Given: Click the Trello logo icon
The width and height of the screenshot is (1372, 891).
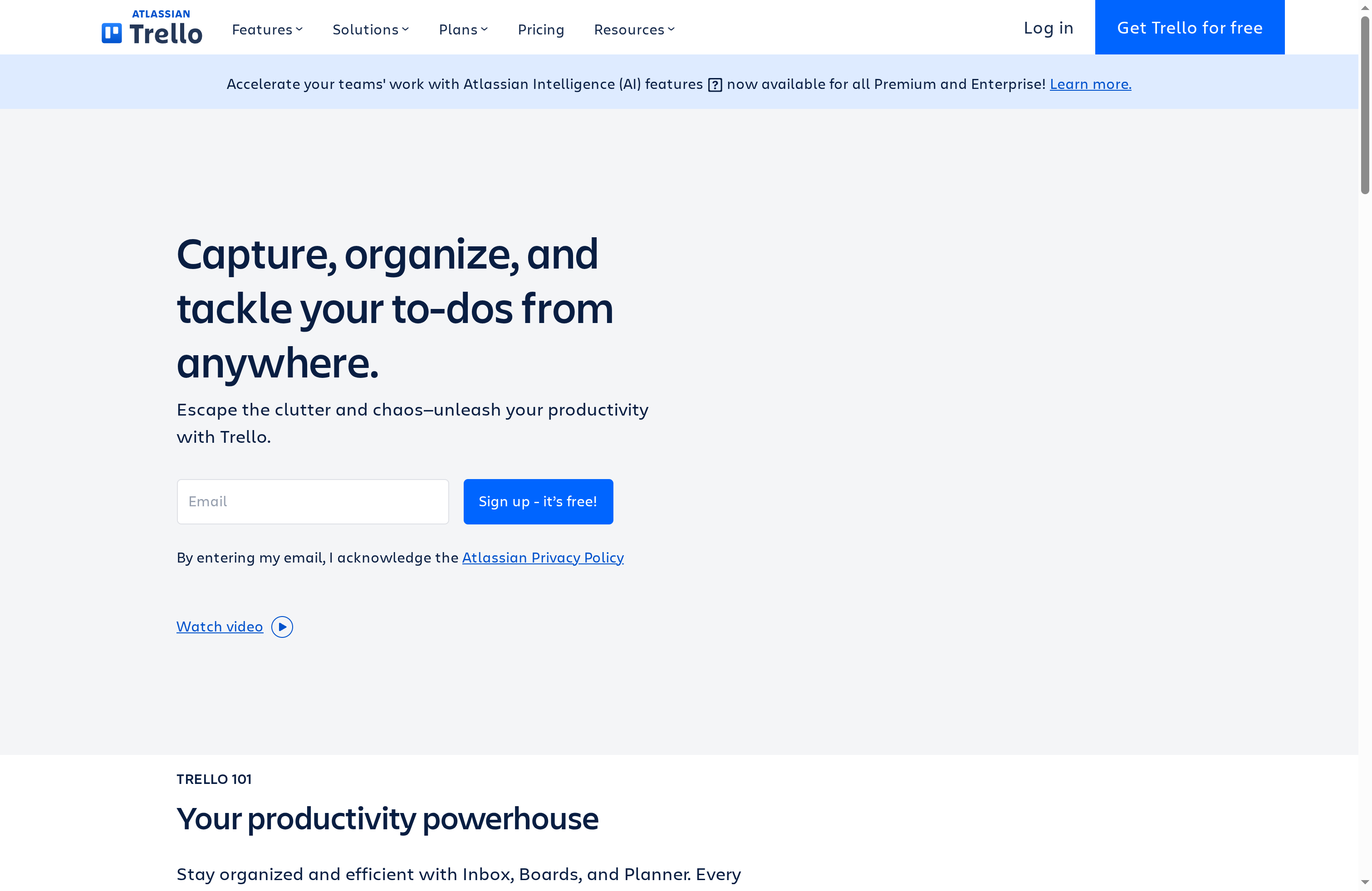Looking at the screenshot, I should (x=112, y=33).
